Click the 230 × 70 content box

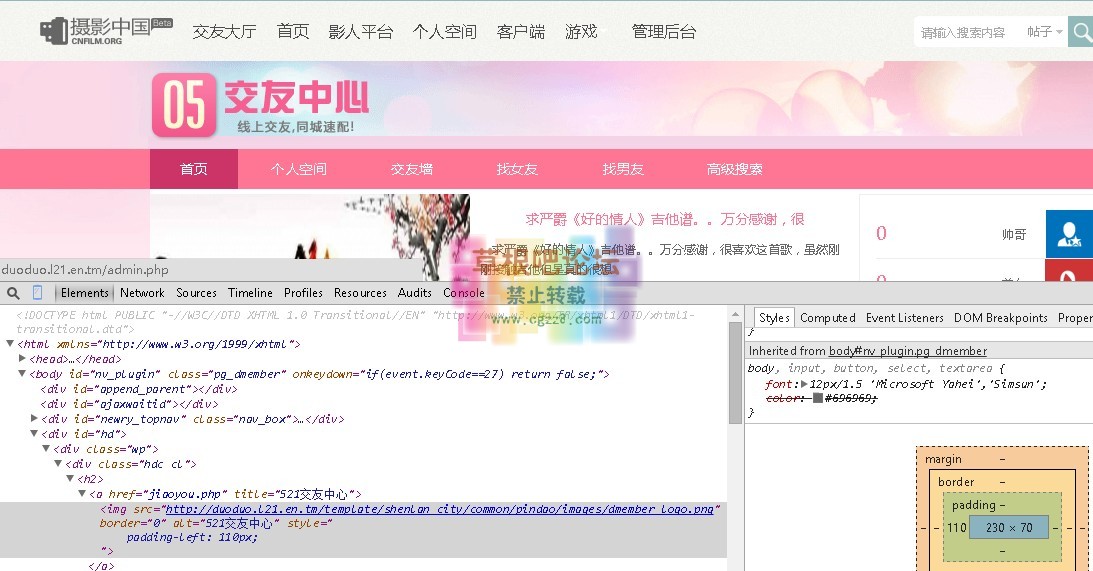[x=1009, y=528]
